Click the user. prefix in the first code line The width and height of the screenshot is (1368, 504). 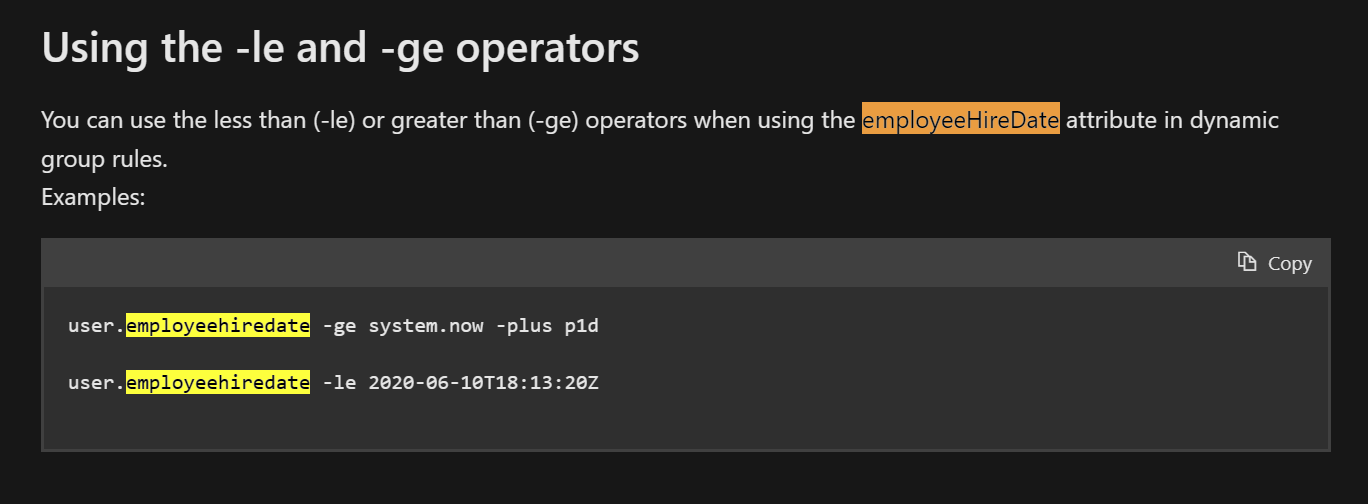97,326
